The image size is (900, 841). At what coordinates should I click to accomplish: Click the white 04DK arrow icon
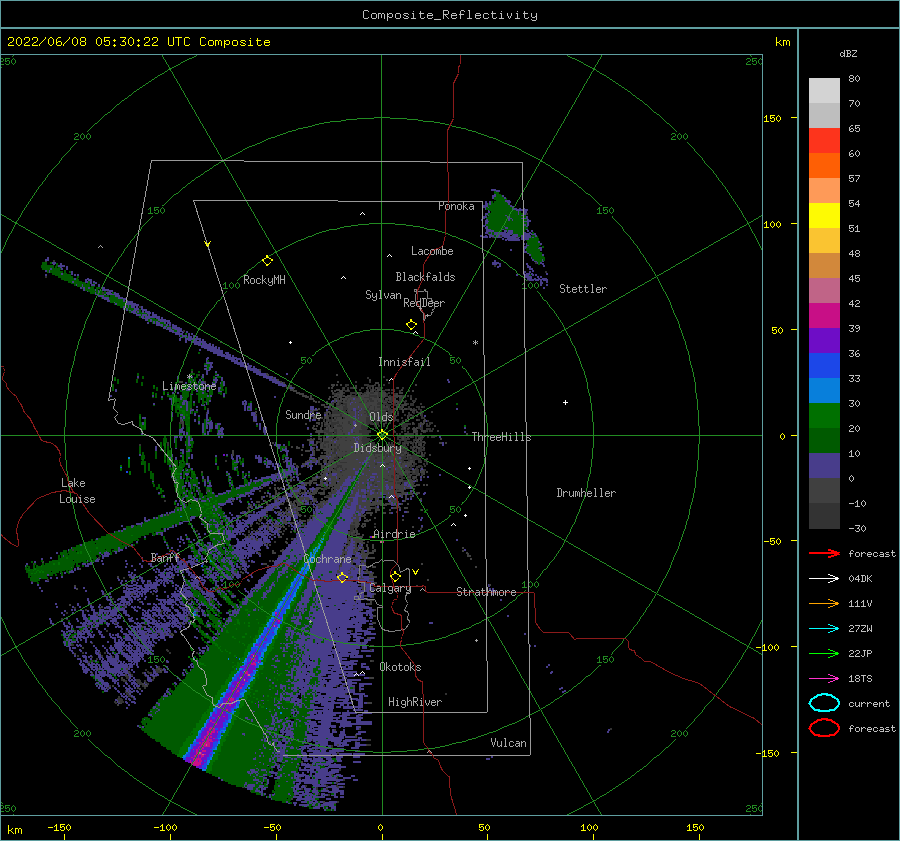pos(824,578)
